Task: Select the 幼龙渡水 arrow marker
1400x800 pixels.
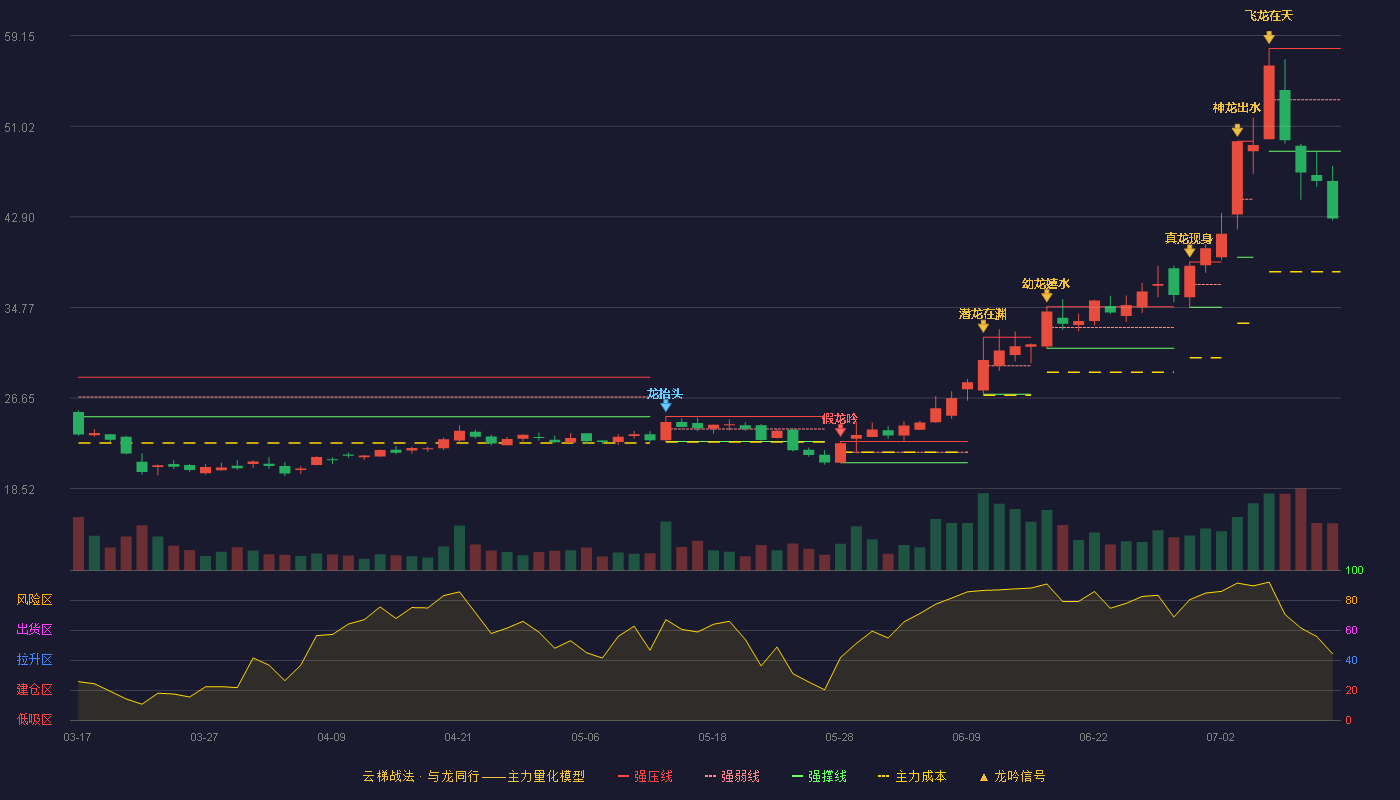Action: coord(1046,296)
